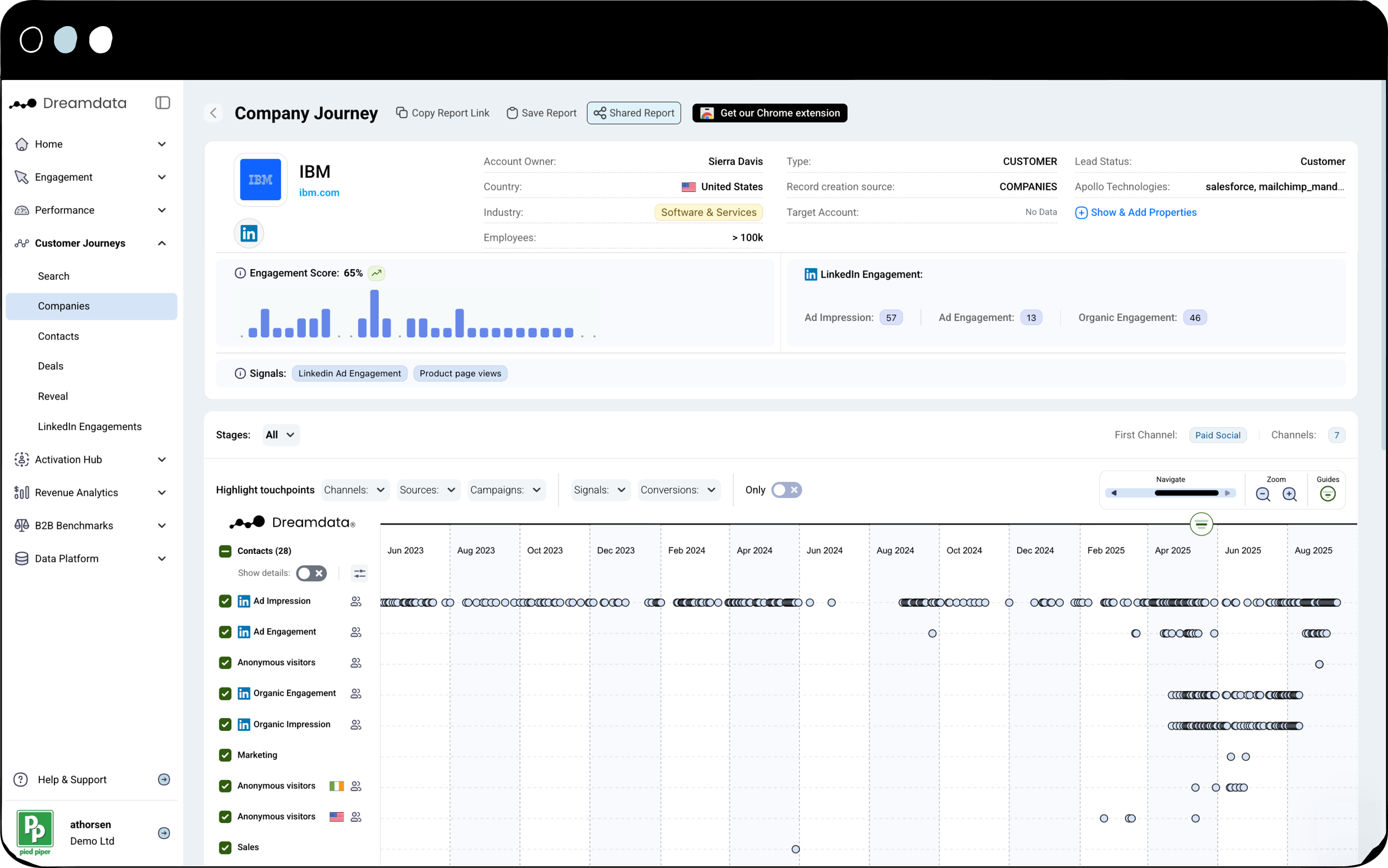Click the back arrow beside Company Journey

click(x=213, y=113)
